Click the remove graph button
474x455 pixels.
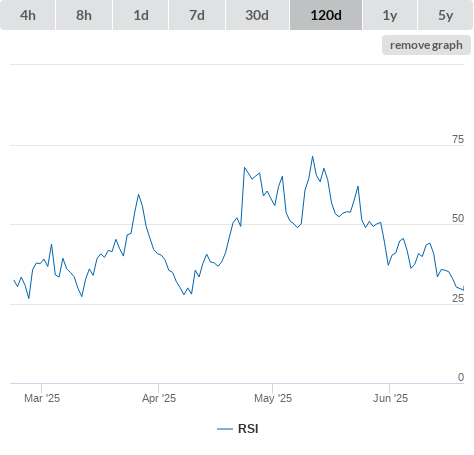point(426,45)
